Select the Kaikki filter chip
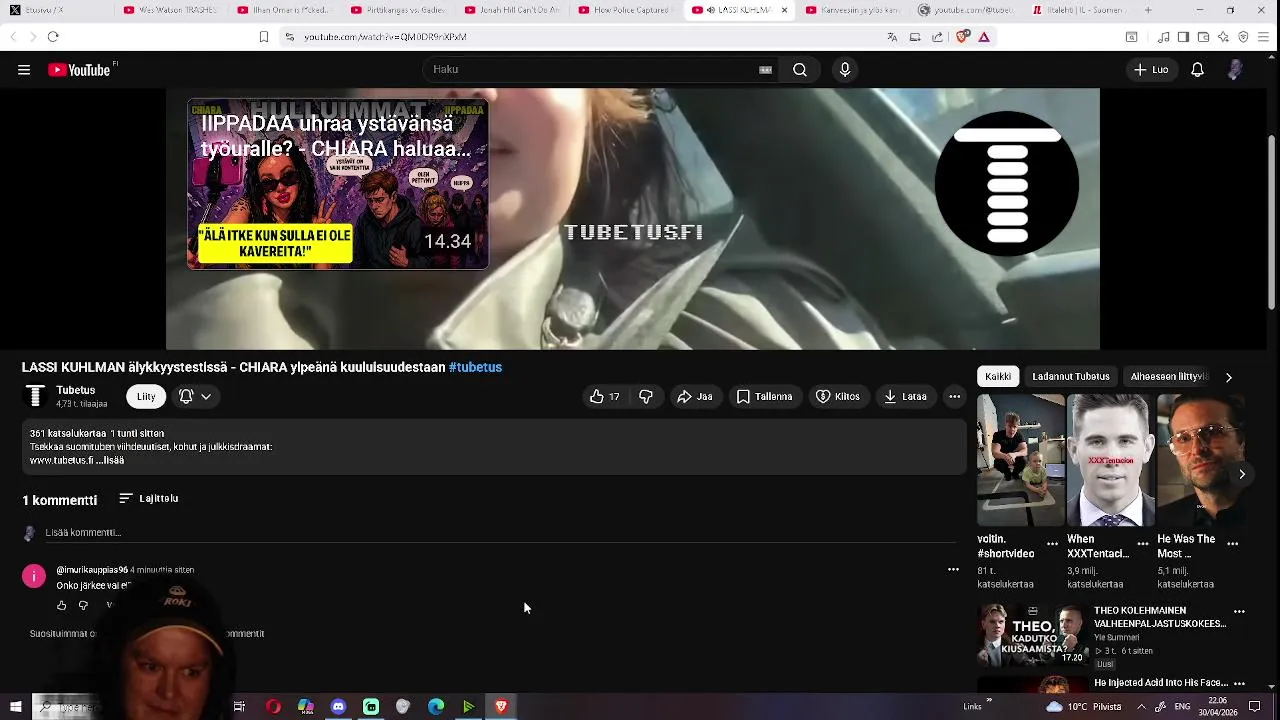1280x720 pixels. (x=998, y=377)
